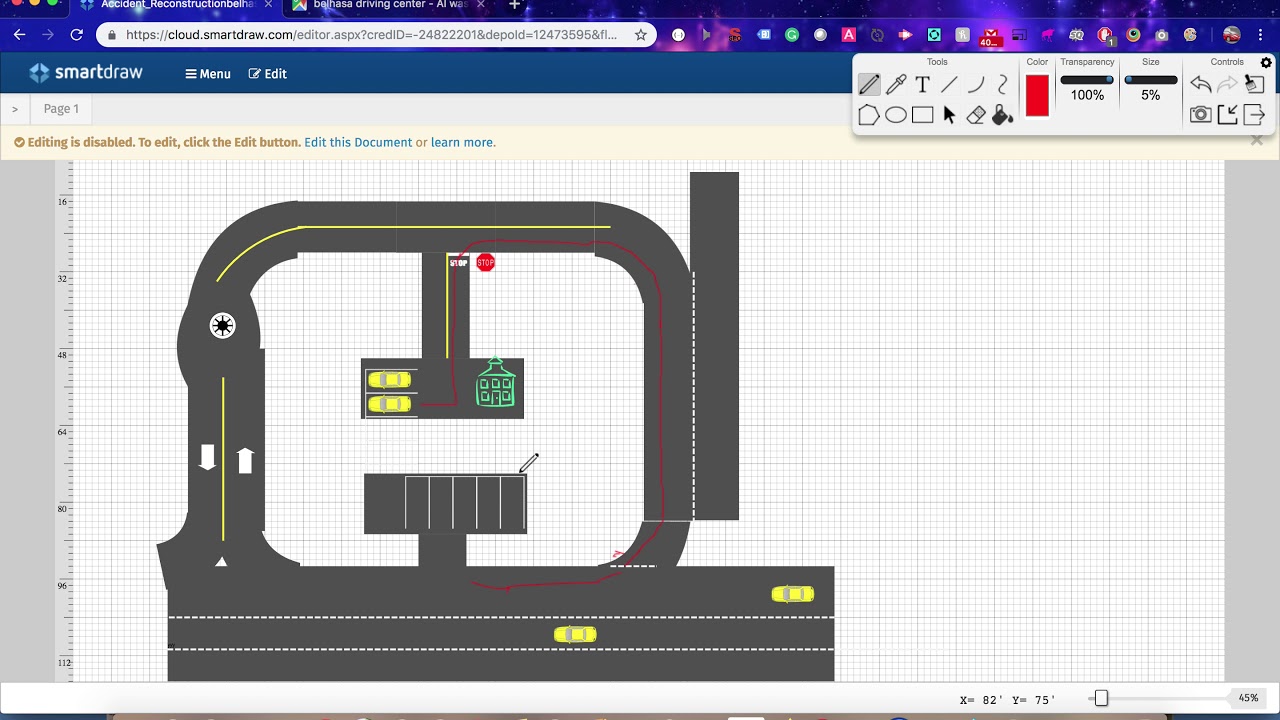
Task: Open the red drawing Color swatch
Action: (1037, 96)
